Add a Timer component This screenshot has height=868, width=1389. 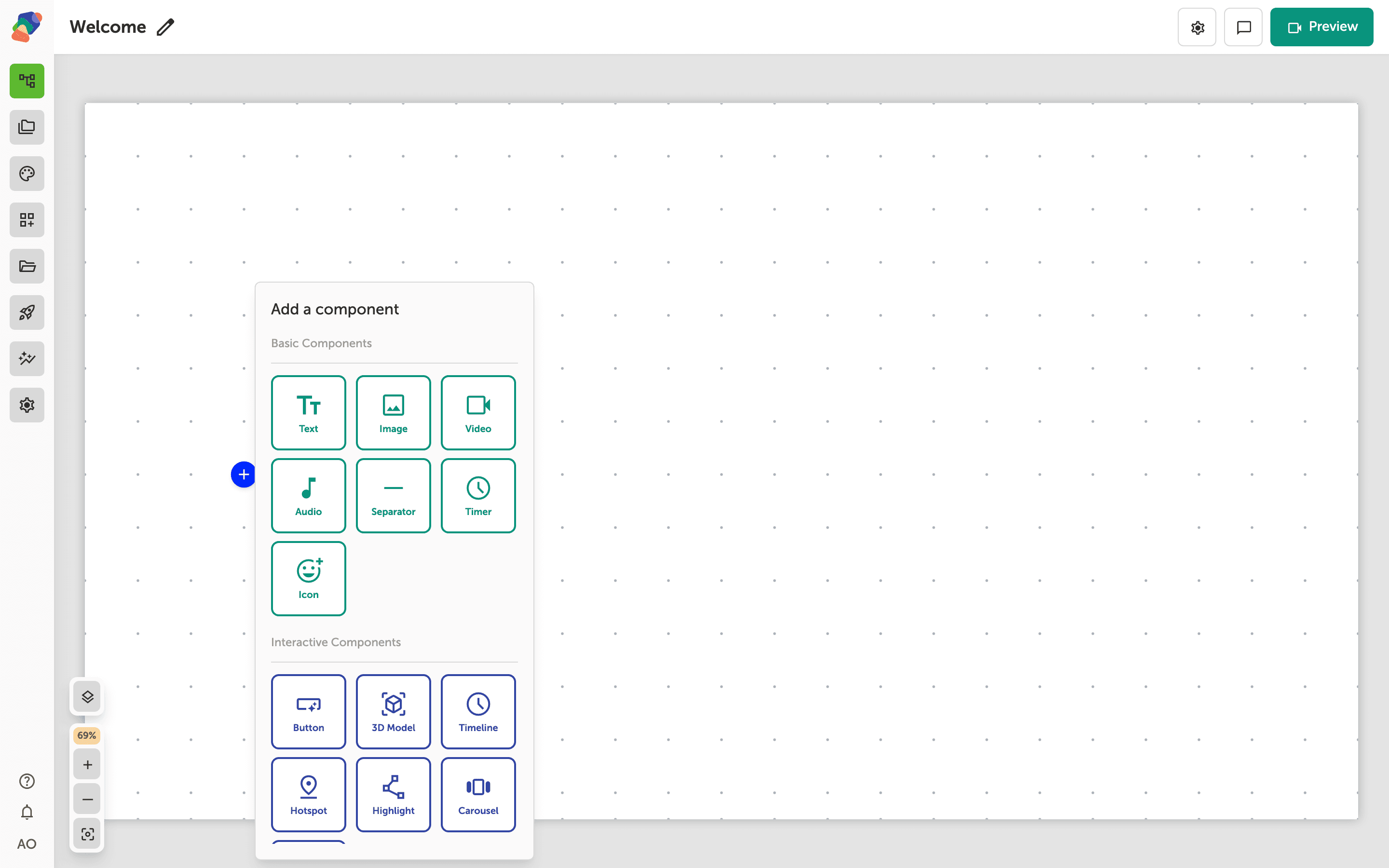pos(478,495)
